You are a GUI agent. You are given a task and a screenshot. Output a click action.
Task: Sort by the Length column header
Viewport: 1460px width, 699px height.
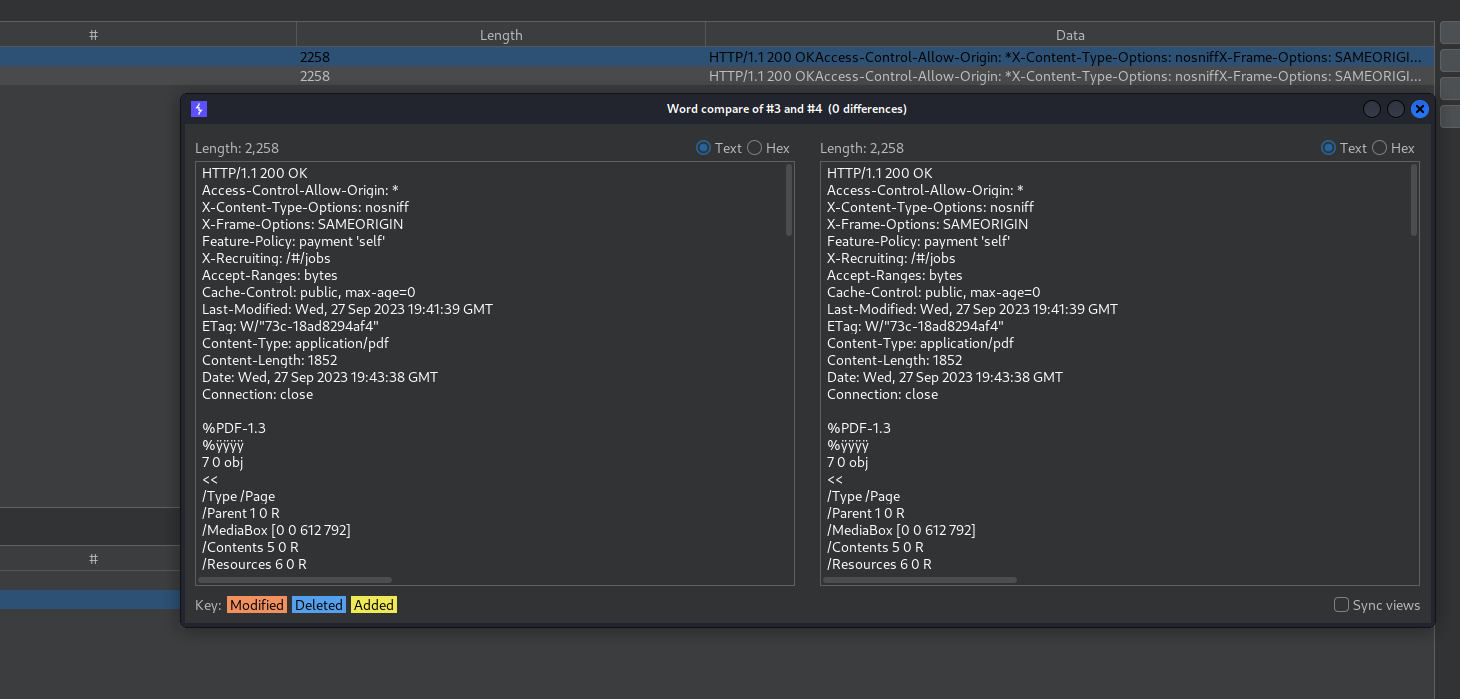pos(501,35)
